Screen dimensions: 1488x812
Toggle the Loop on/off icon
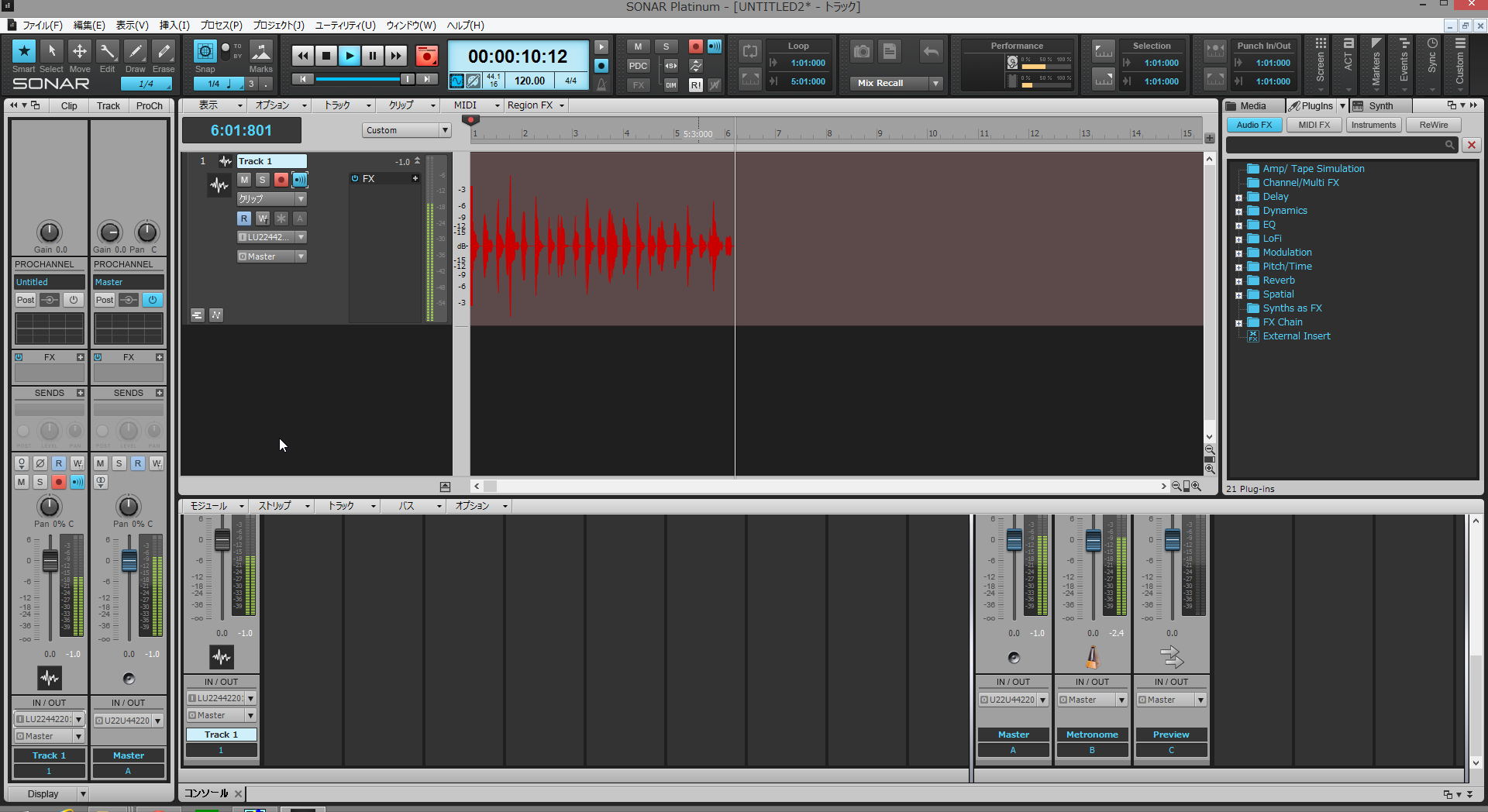click(749, 52)
